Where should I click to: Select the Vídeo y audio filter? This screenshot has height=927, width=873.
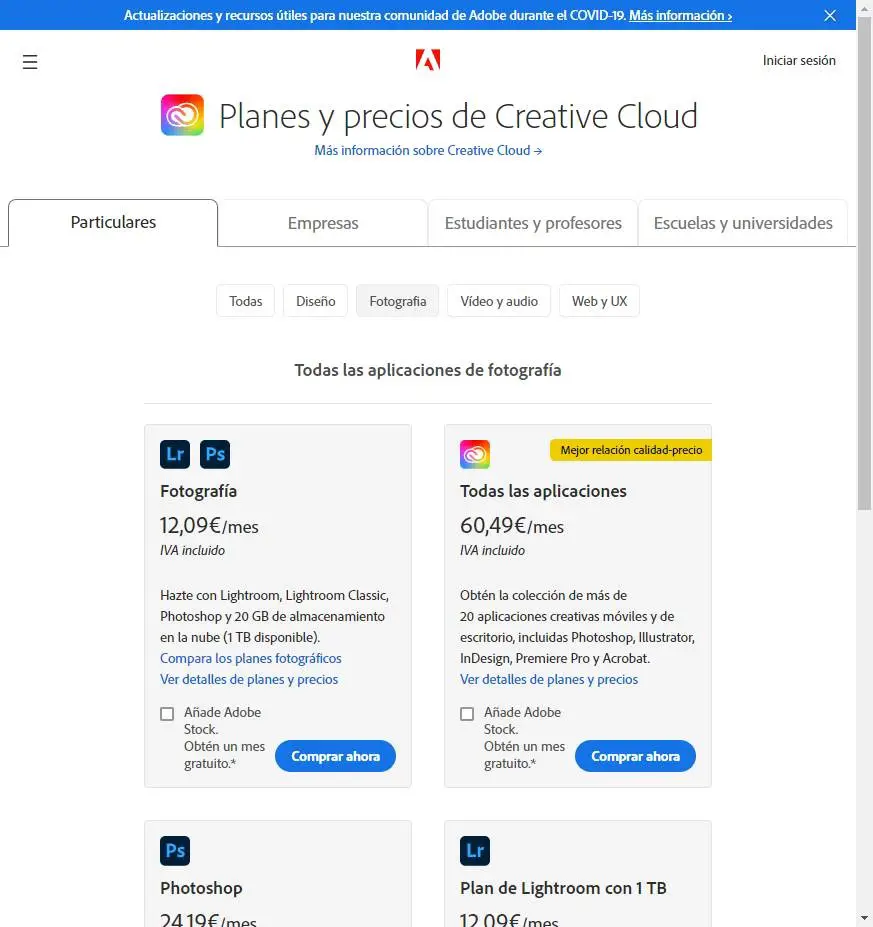click(499, 301)
